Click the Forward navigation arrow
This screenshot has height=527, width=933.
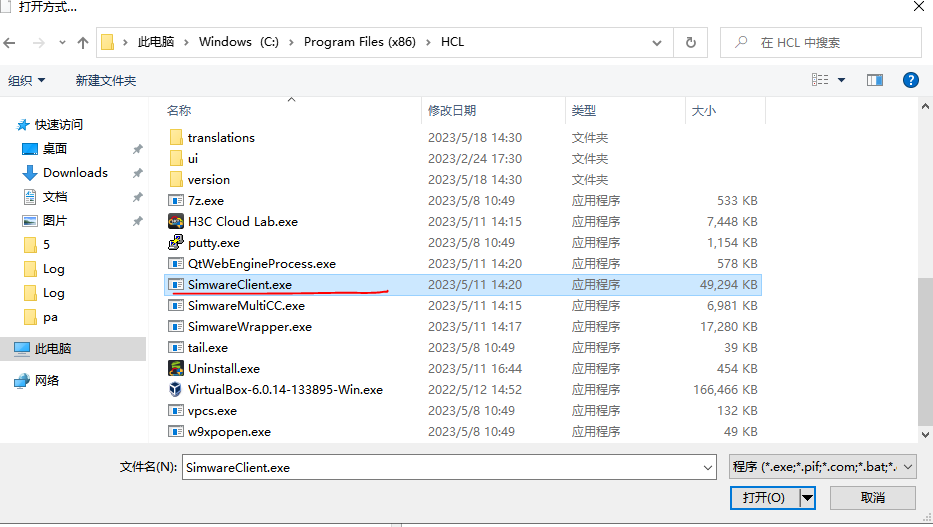point(38,43)
